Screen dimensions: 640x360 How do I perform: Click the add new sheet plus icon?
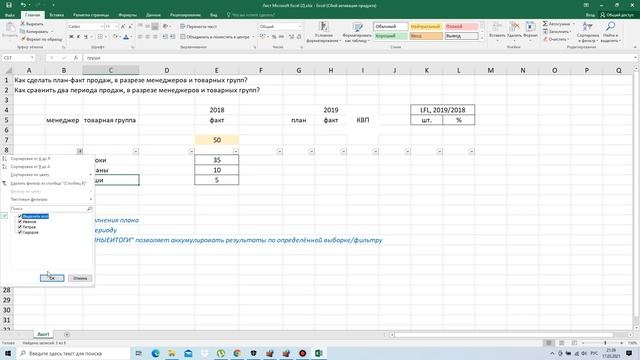[x=67, y=335]
